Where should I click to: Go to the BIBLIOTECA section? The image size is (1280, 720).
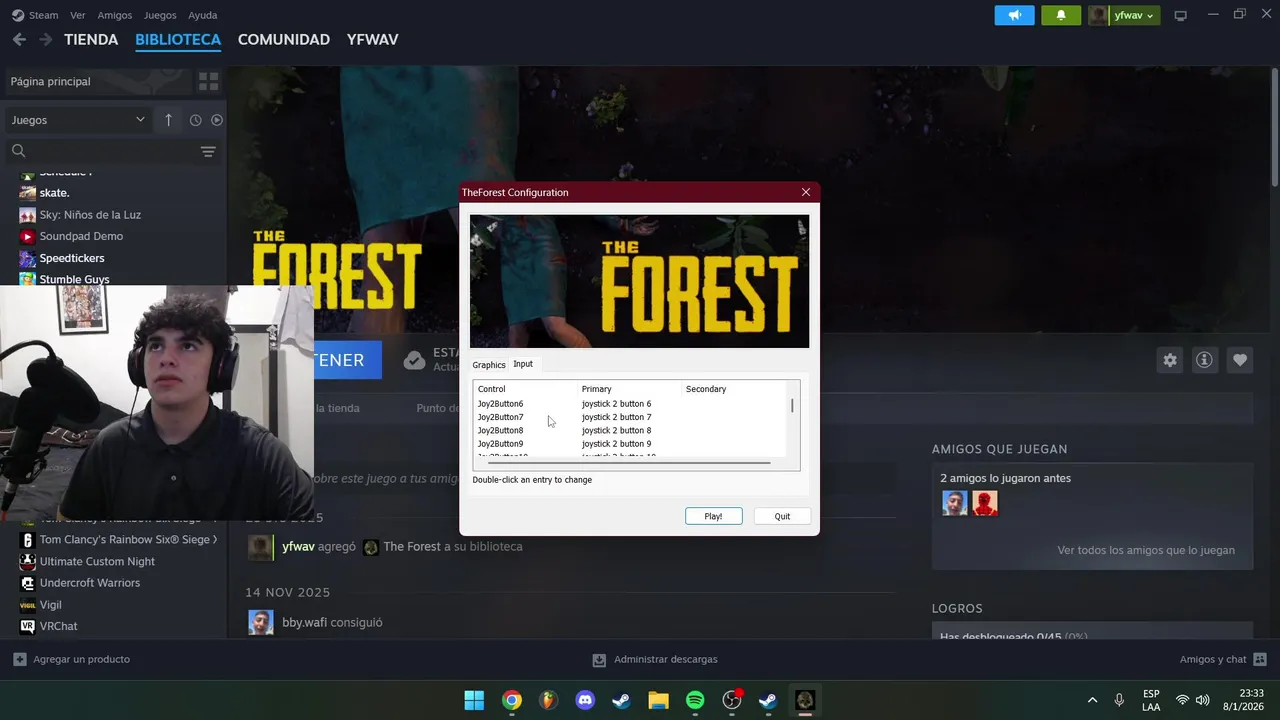[x=178, y=40]
